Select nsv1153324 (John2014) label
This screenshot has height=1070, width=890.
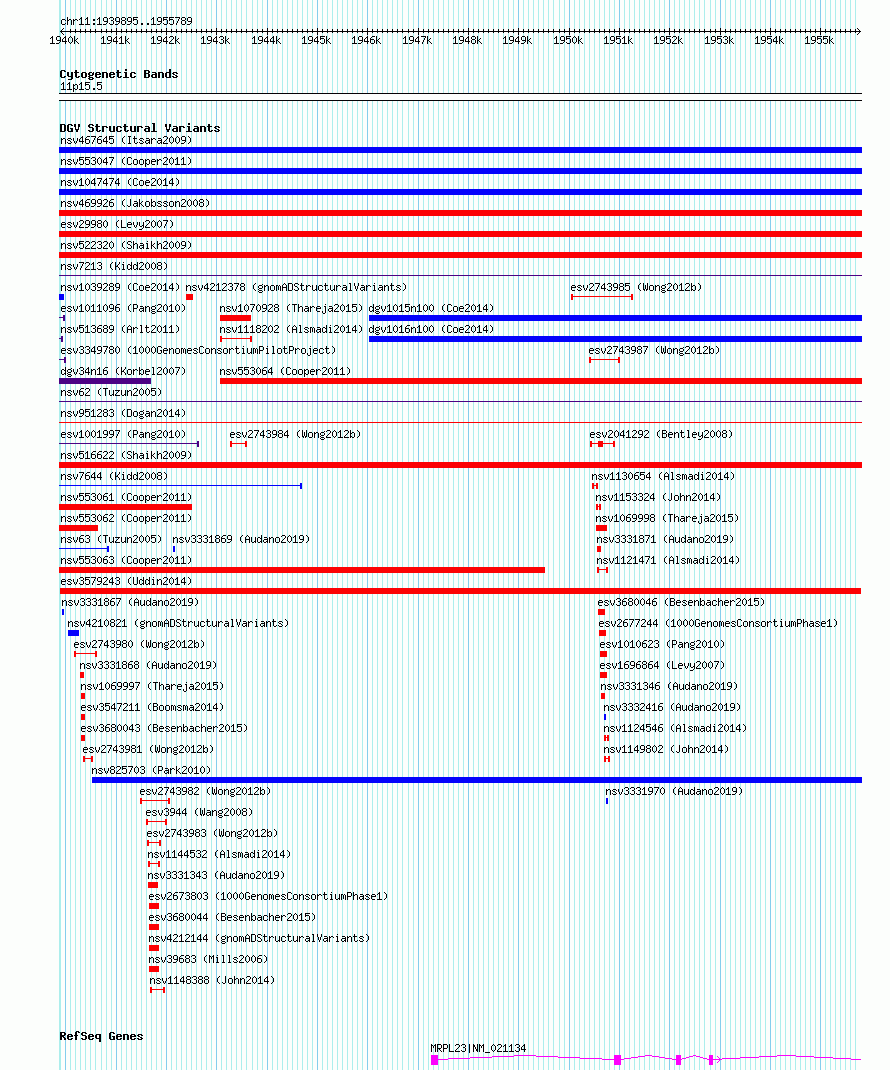pyautogui.click(x=658, y=497)
